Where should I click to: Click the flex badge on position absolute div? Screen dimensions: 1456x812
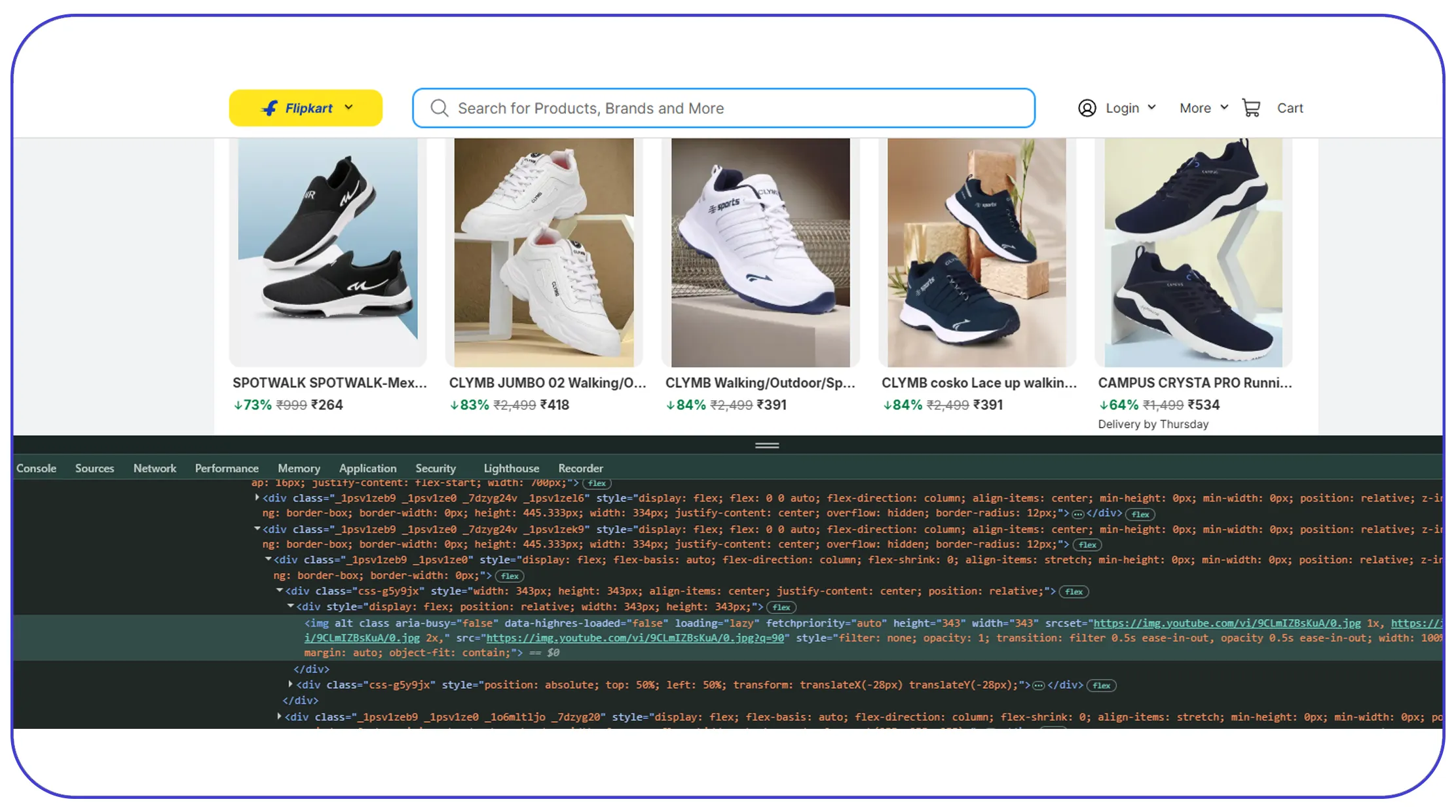click(1102, 686)
